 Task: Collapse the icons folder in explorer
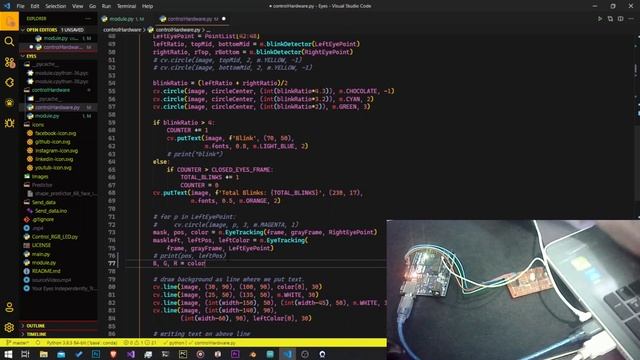pos(58,124)
